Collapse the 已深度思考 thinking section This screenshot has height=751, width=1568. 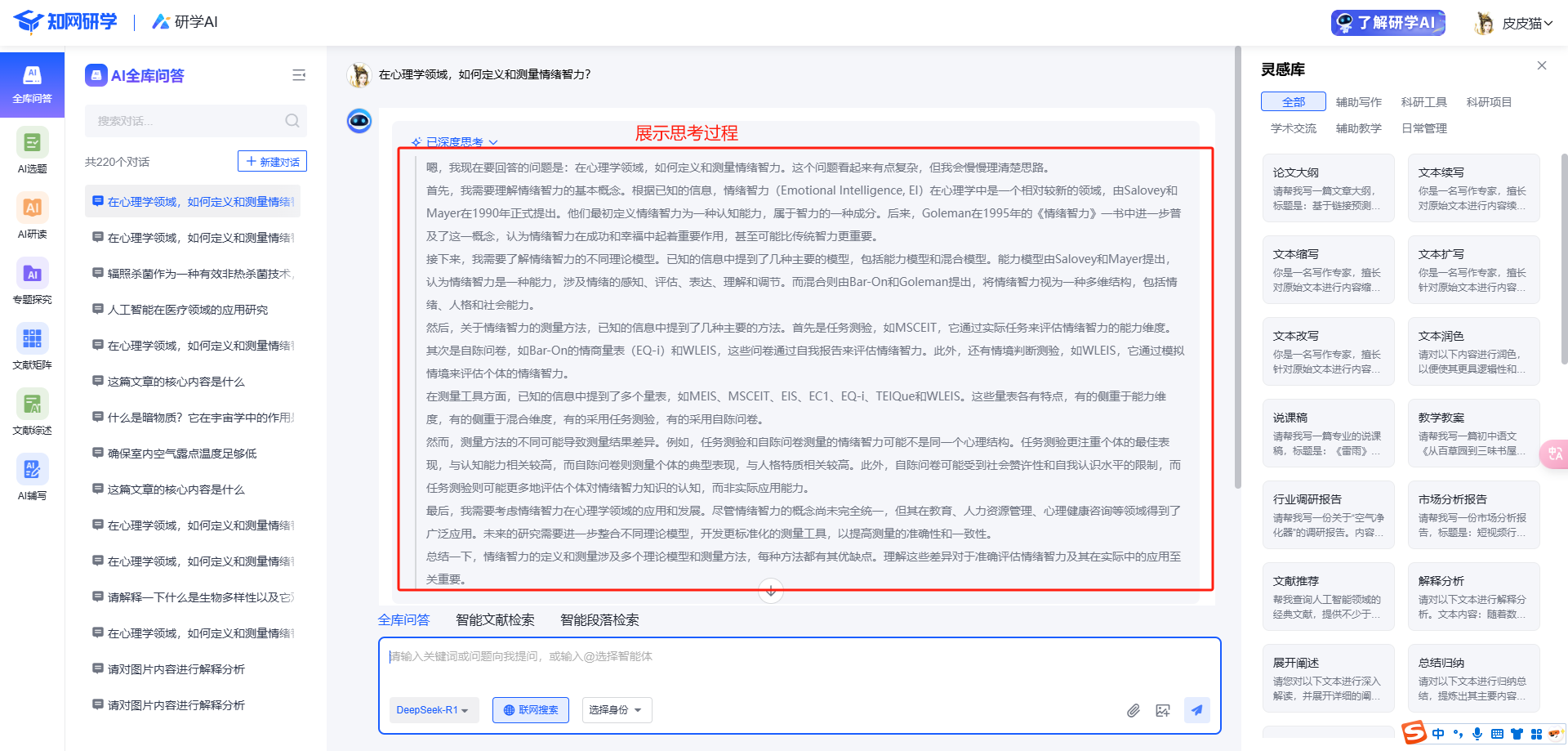click(455, 142)
